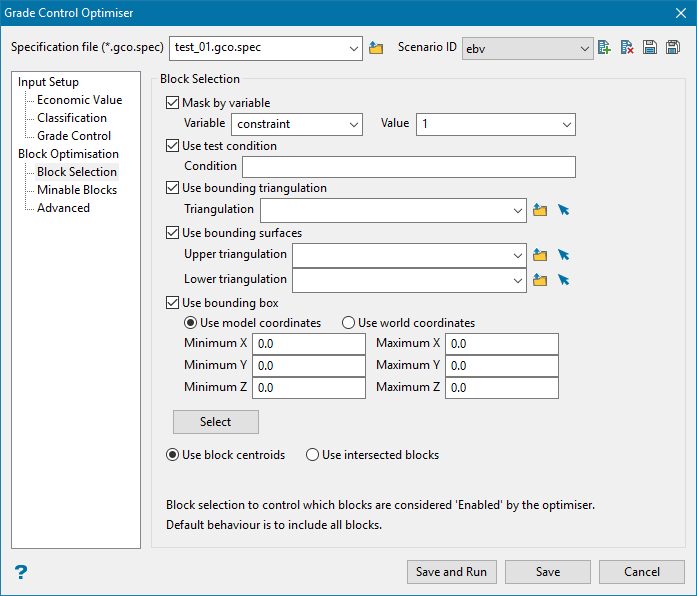
Task: Pick the upper triangulation from screen
Action: [564, 255]
